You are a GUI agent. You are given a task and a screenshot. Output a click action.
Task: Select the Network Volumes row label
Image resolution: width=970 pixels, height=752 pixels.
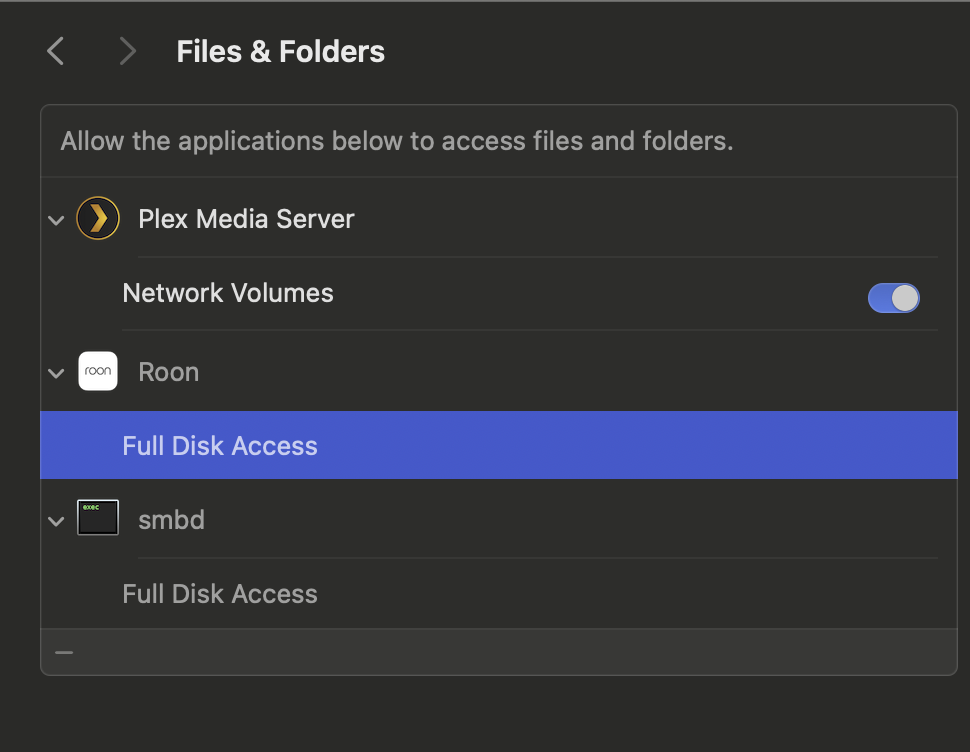tap(228, 293)
